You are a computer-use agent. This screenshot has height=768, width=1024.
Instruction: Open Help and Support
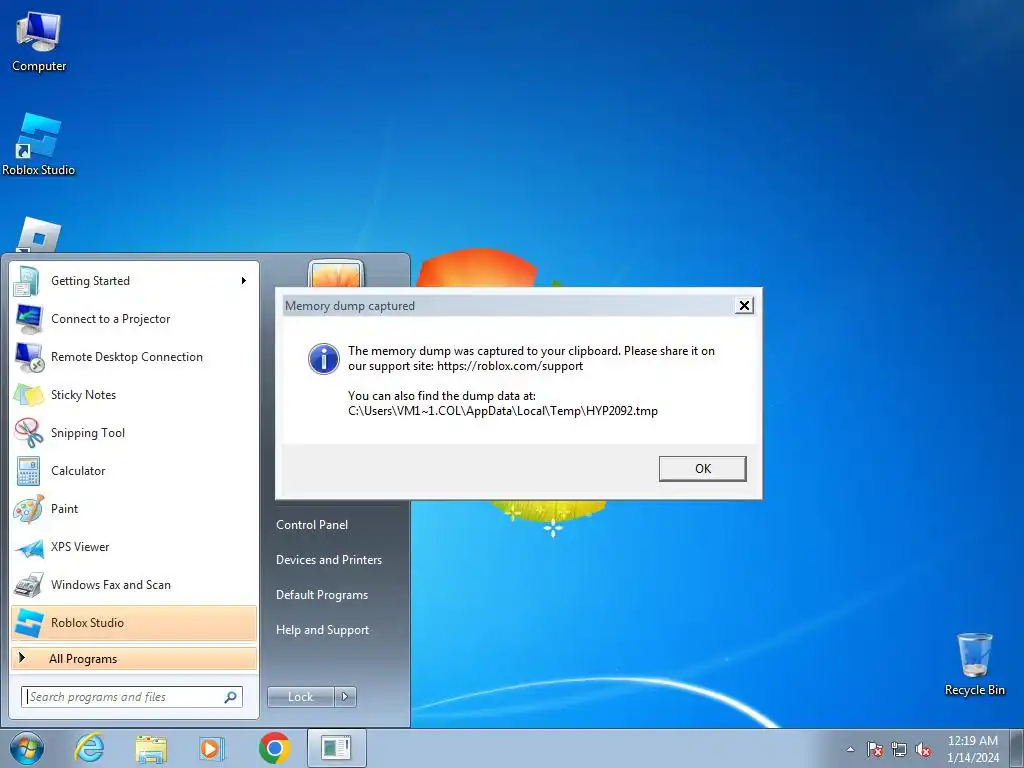[322, 630]
